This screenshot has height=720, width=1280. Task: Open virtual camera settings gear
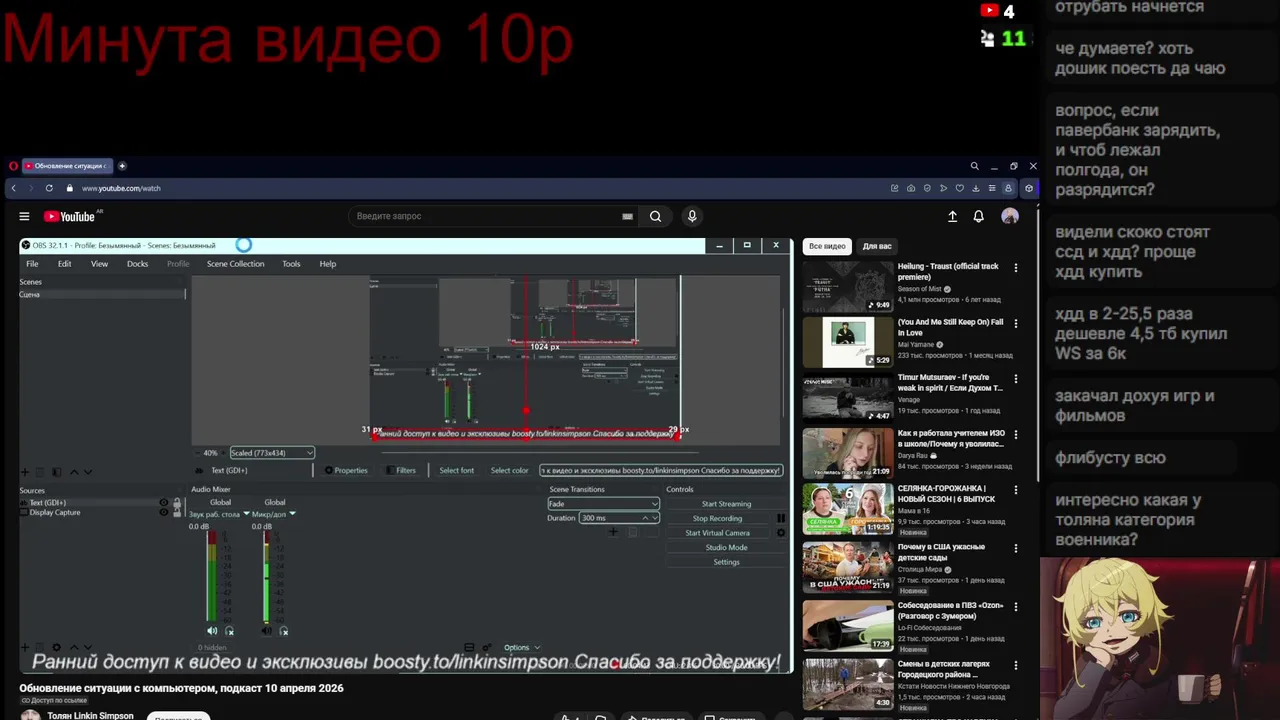pos(781,533)
